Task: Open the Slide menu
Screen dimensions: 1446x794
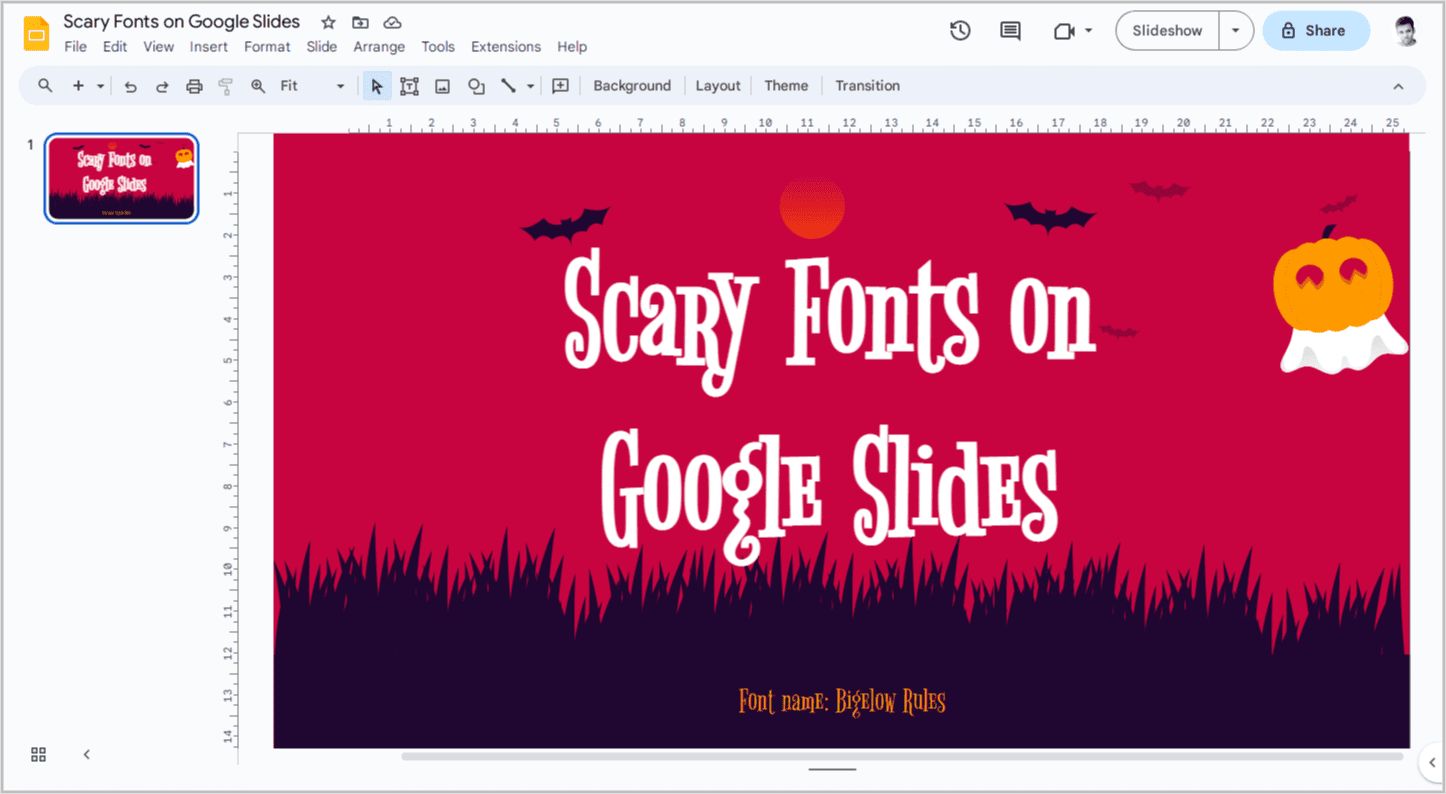Action: 322,47
